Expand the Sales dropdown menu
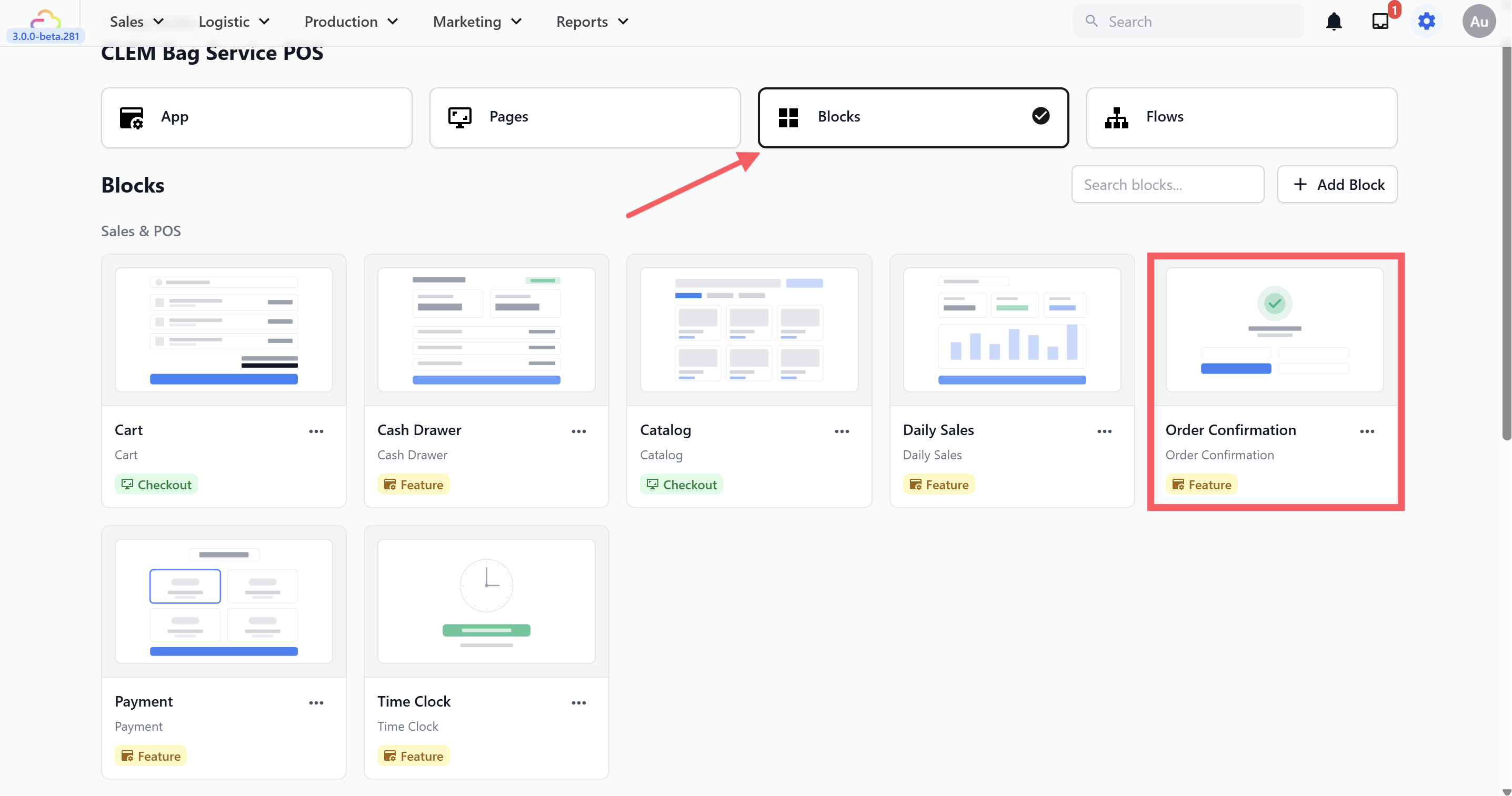 (136, 22)
